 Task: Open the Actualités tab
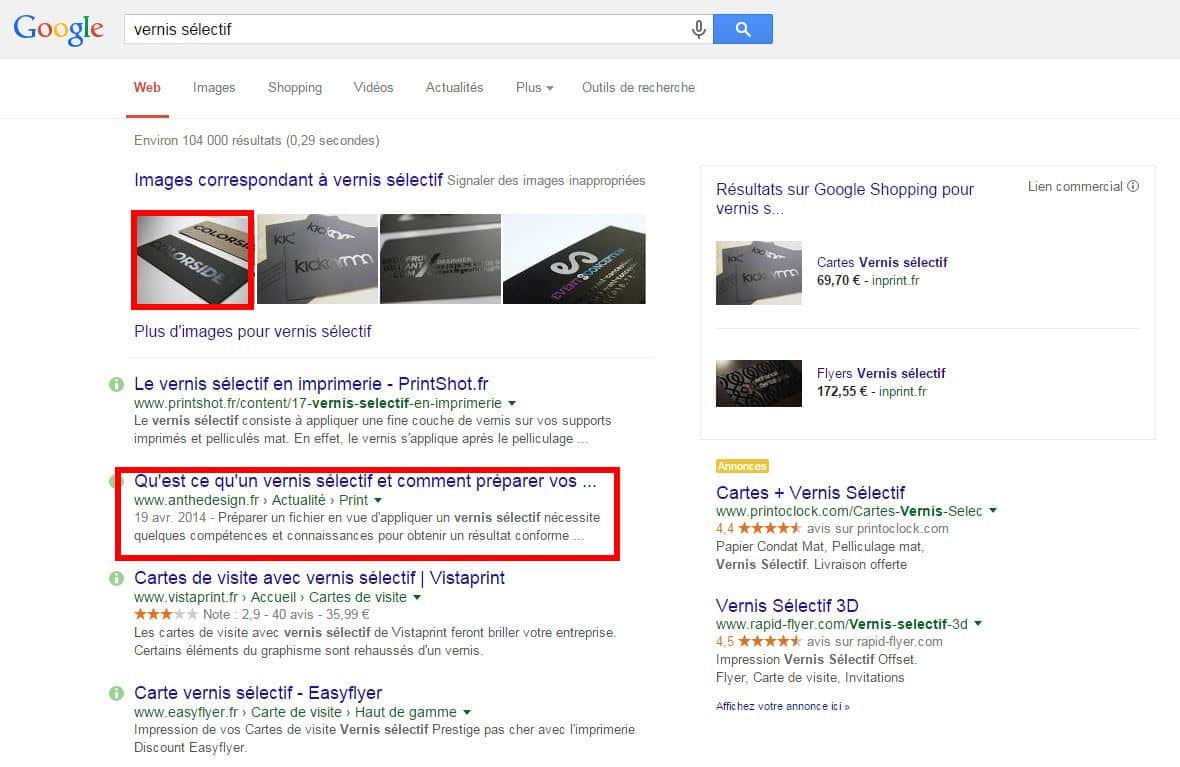pyautogui.click(x=455, y=87)
